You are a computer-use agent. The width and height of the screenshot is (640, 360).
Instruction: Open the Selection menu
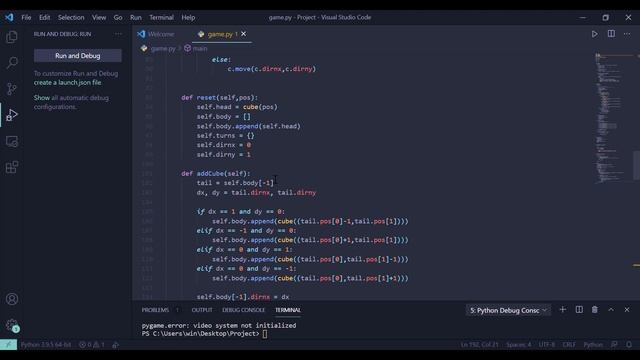point(71,18)
